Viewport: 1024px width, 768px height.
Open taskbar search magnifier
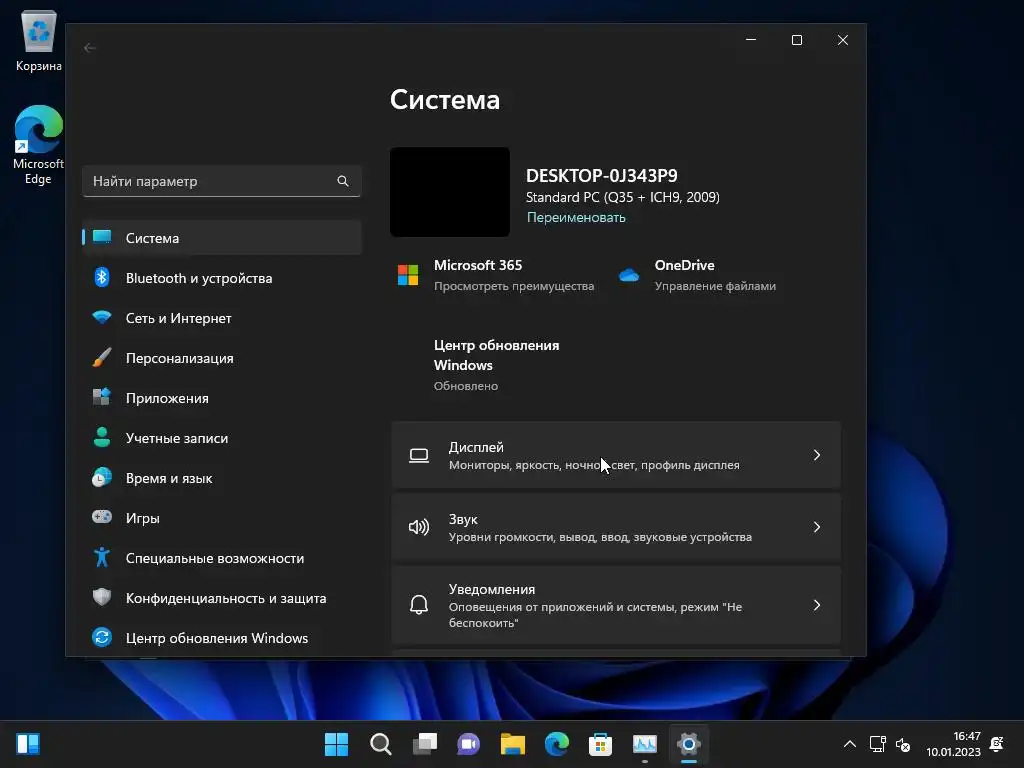point(381,744)
